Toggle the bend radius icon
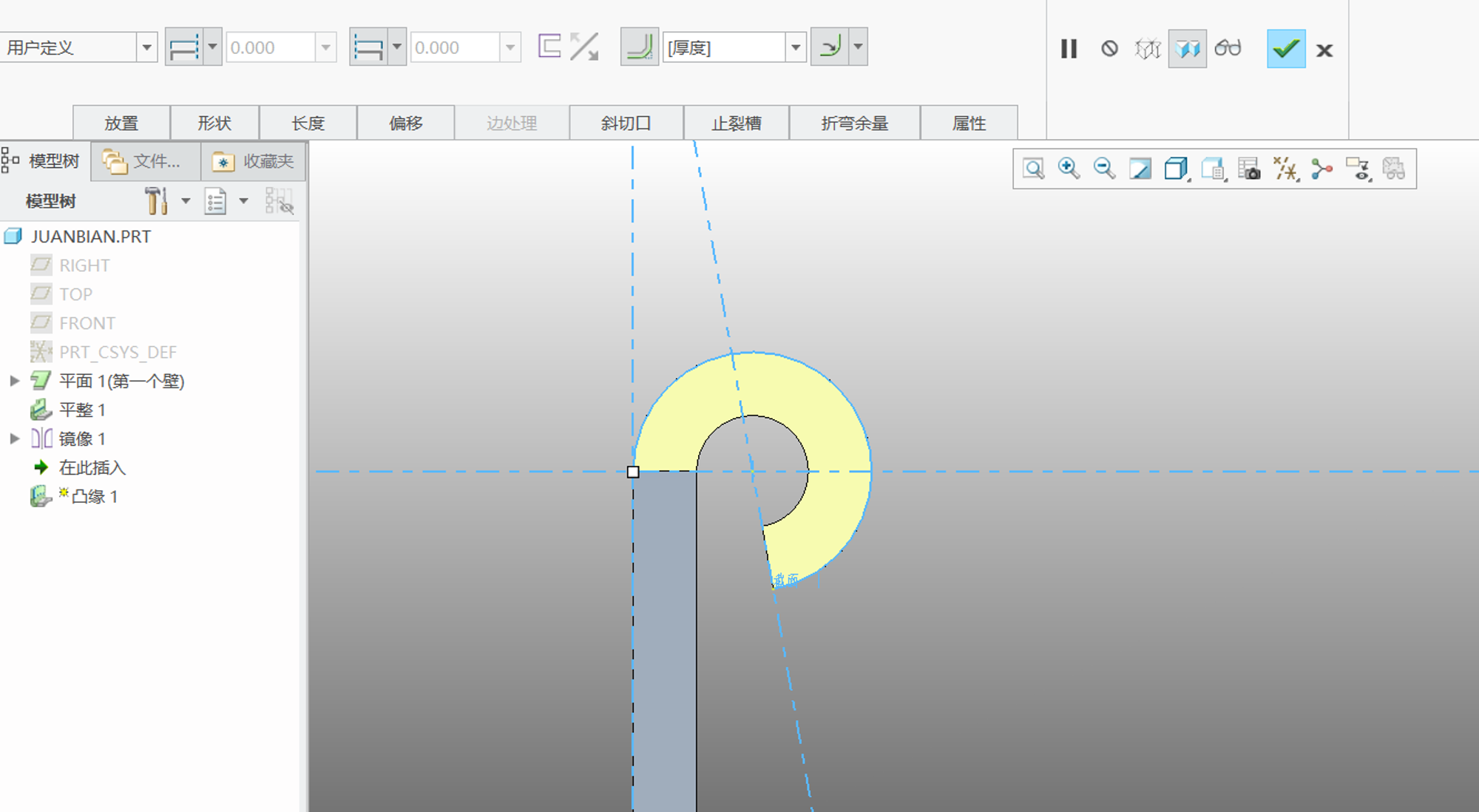This screenshot has height=812, width=1479. (639, 47)
